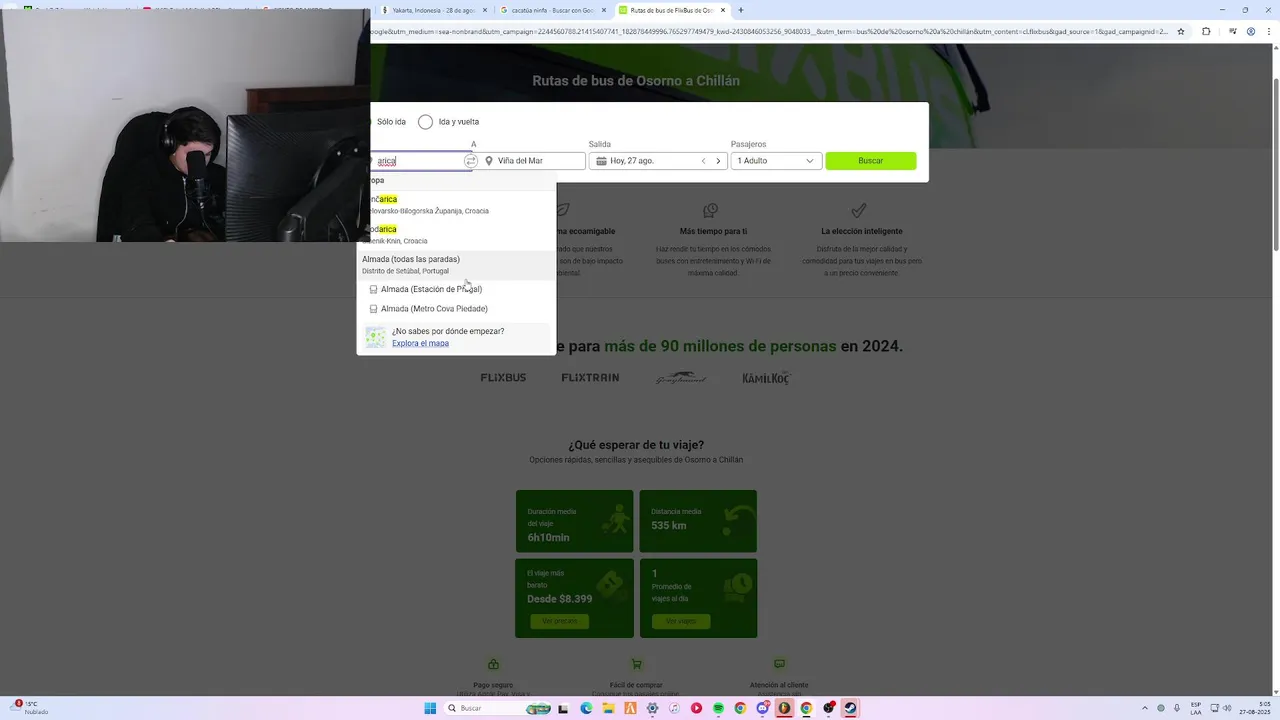Image resolution: width=1280 pixels, height=720 pixels.
Task: Pick the Pančarica Croatia suggestion
Action: tap(456, 204)
